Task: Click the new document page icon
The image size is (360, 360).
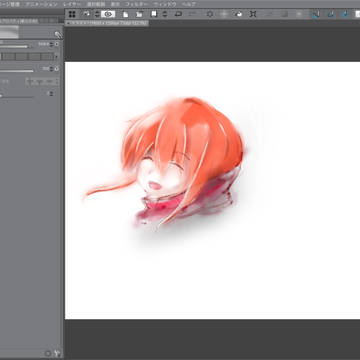Action: click(x=125, y=14)
